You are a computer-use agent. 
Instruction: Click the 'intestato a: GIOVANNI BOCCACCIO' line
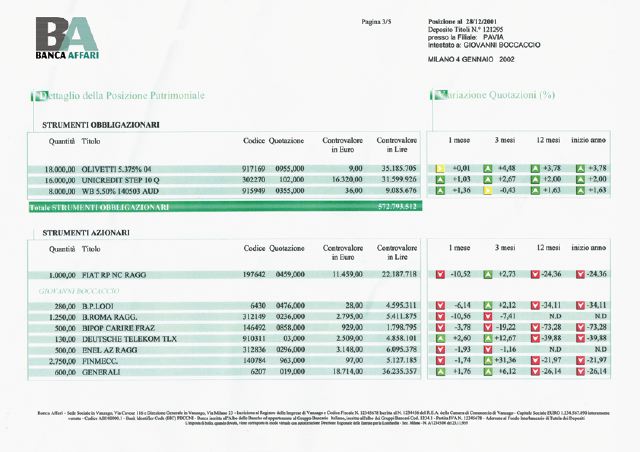[x=484, y=45]
